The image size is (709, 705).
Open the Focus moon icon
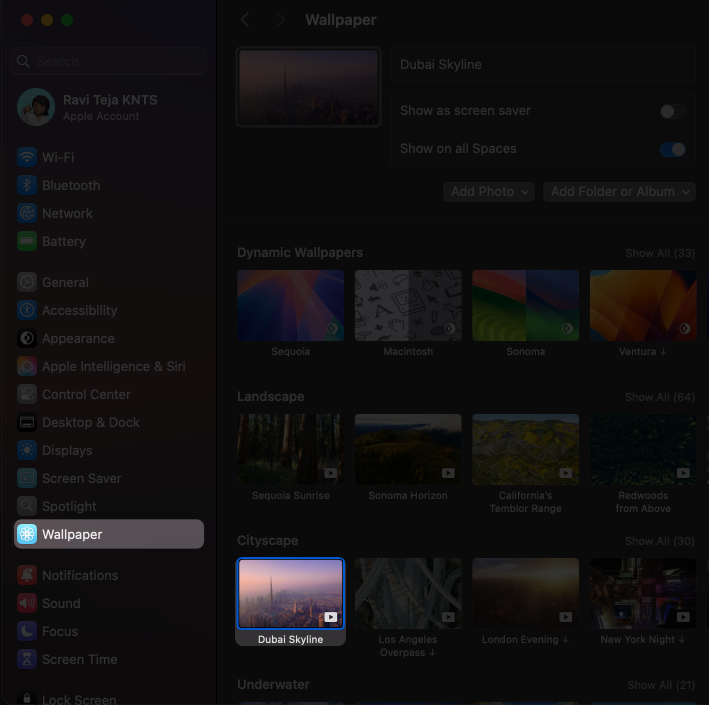click(x=27, y=631)
